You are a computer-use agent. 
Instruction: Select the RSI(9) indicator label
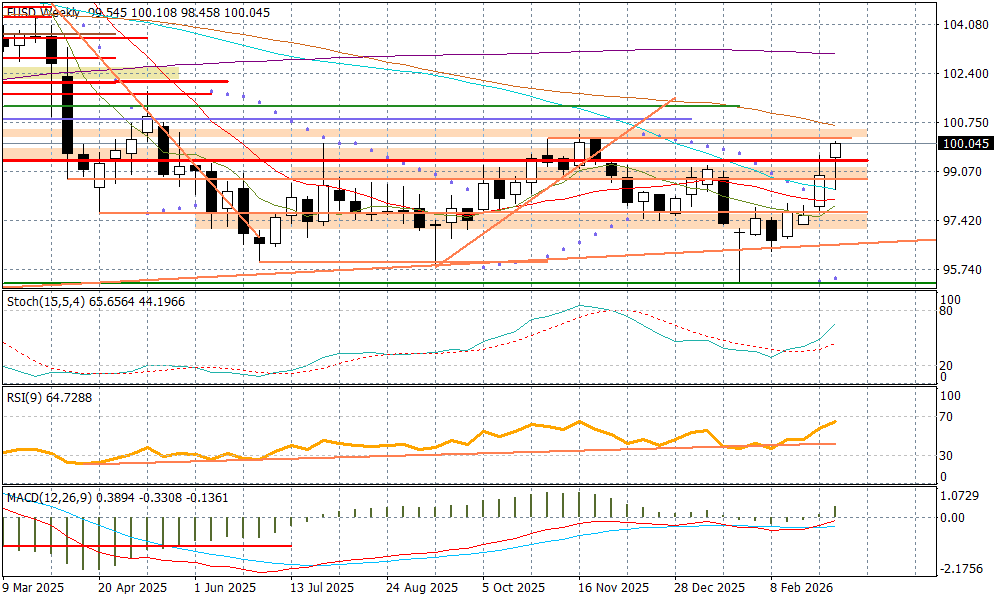(25, 399)
